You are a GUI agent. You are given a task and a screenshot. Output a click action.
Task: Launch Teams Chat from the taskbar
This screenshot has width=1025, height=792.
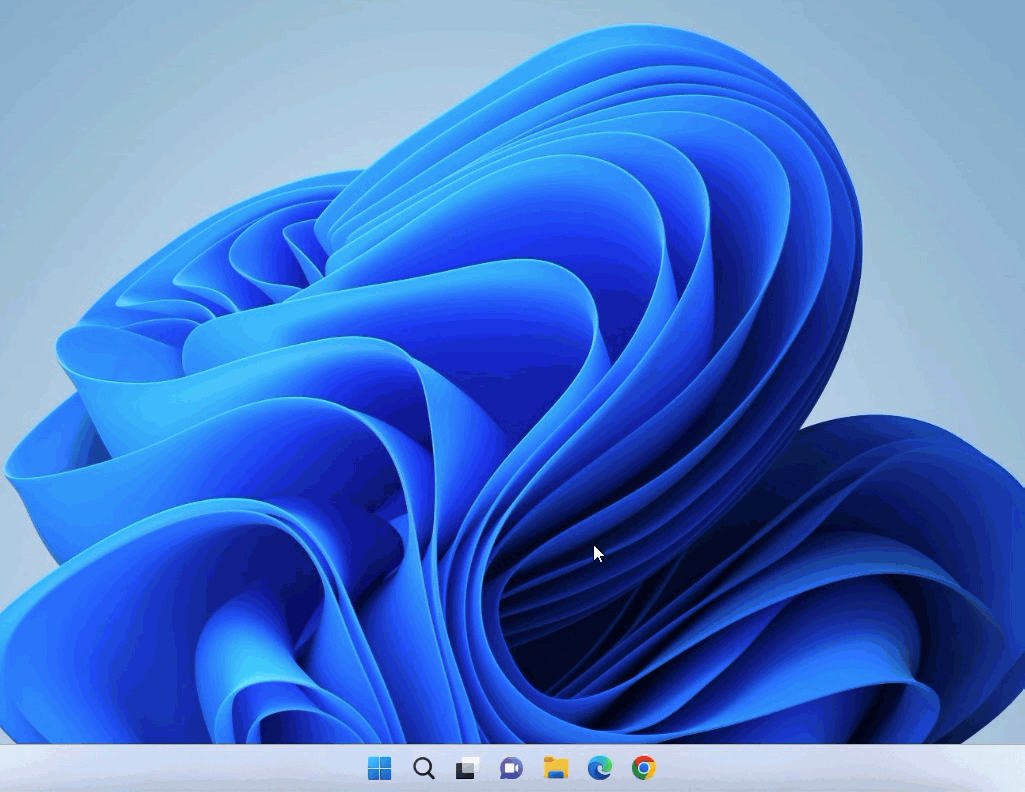[x=511, y=768]
